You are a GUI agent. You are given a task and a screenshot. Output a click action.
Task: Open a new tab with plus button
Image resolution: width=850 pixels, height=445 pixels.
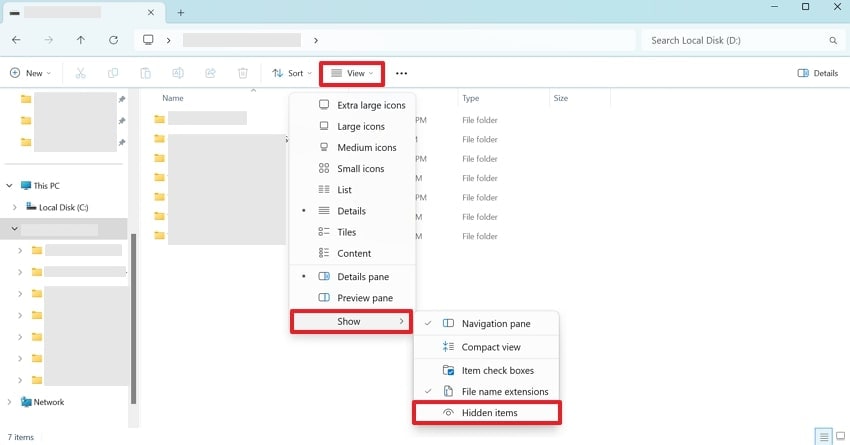point(181,12)
